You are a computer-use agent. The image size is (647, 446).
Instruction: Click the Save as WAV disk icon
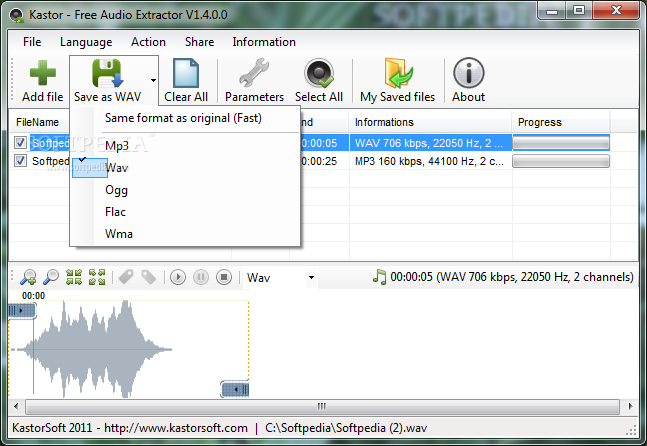(106, 73)
